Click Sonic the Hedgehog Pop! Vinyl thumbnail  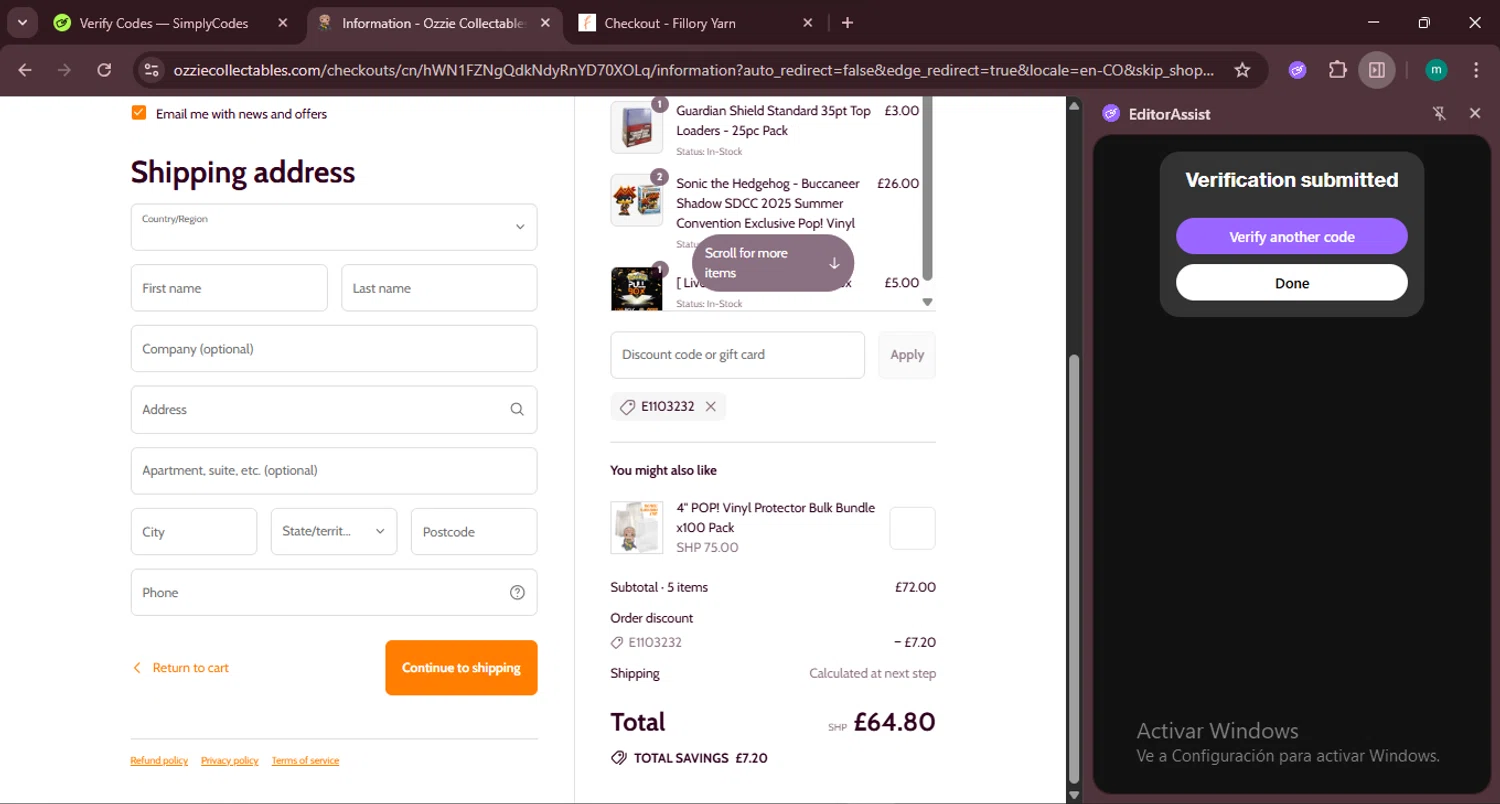(x=637, y=200)
